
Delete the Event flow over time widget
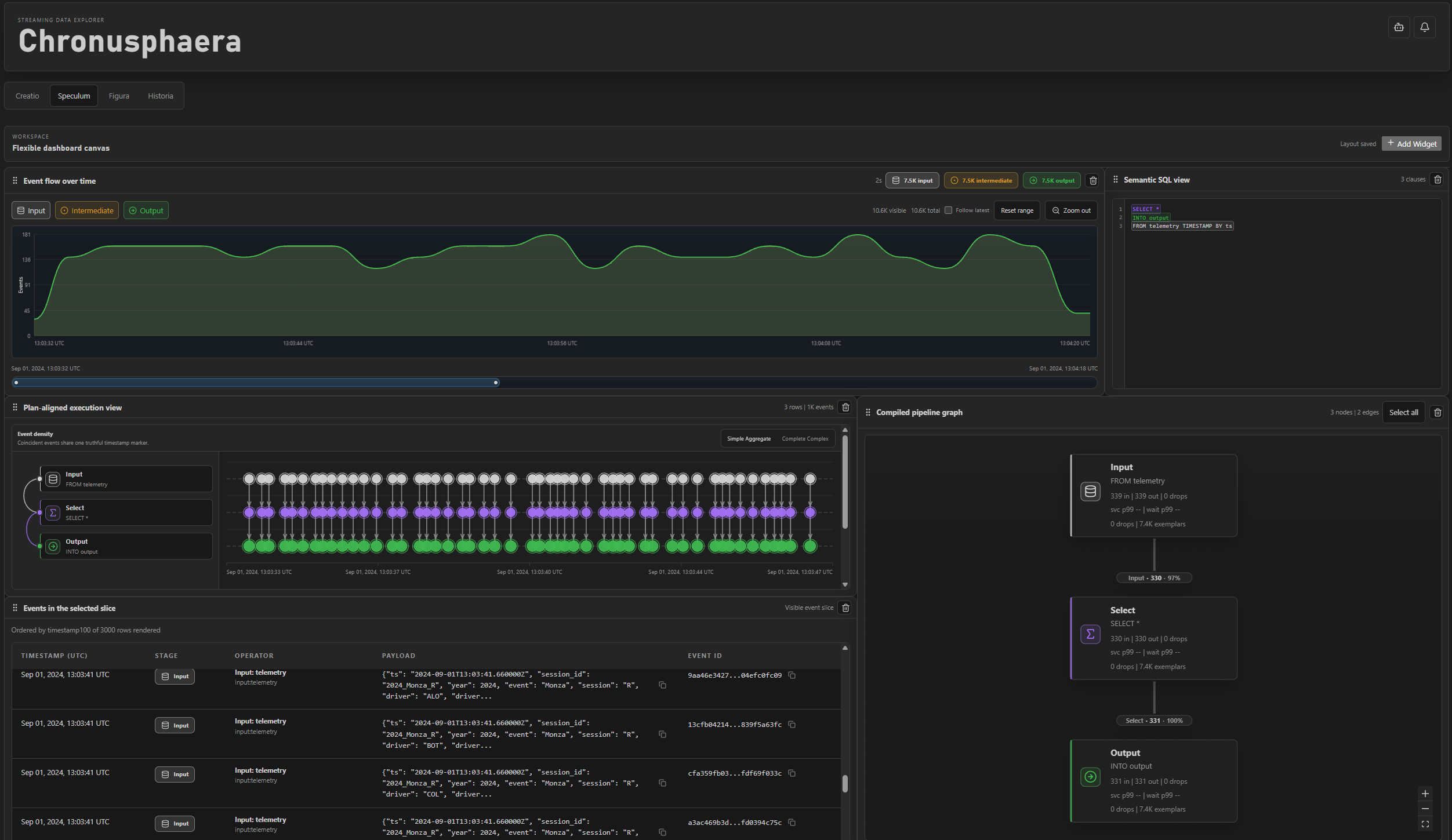pos(1093,181)
